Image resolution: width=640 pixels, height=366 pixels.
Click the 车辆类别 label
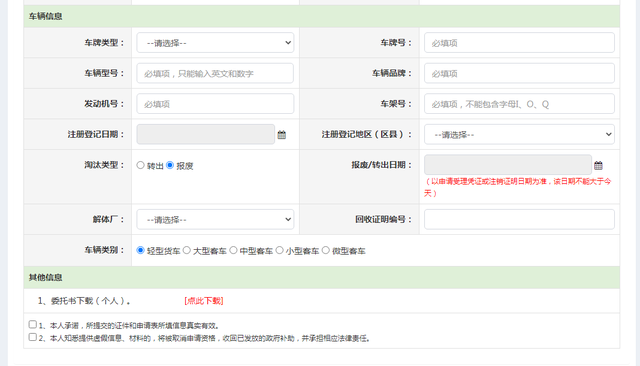104,250
